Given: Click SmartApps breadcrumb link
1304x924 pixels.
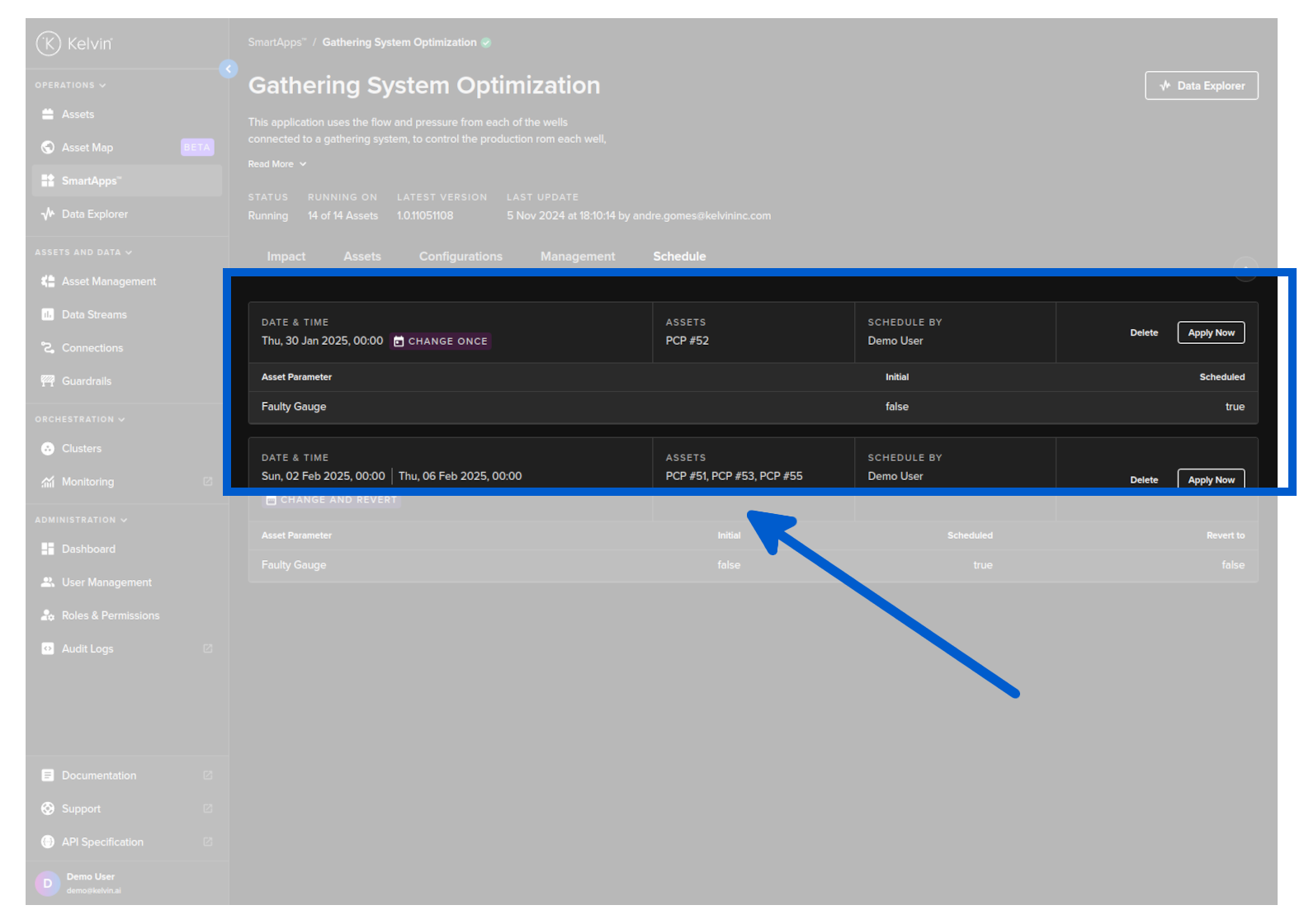Looking at the screenshot, I should point(276,43).
